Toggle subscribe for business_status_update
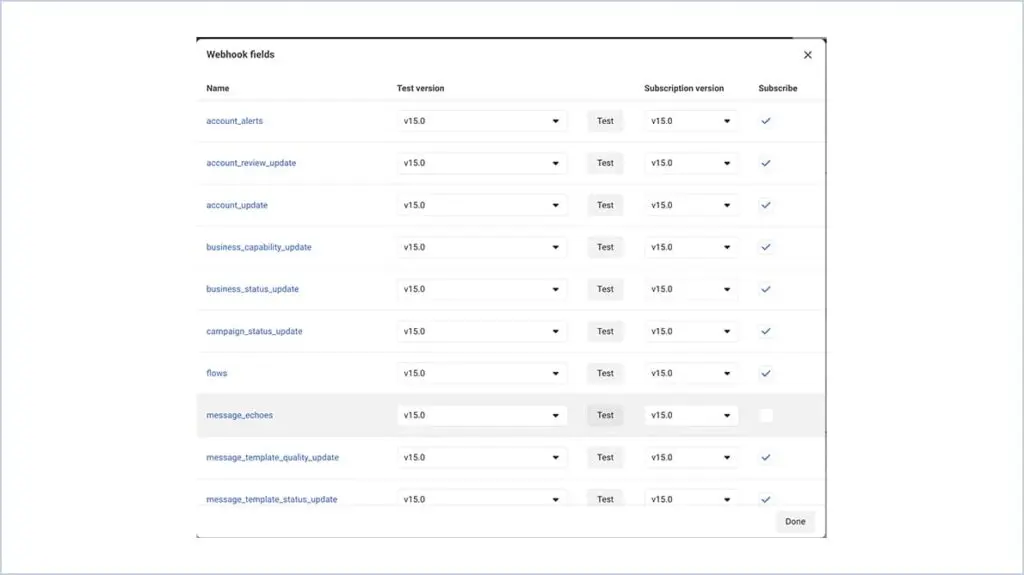1024x575 pixels. (766, 289)
